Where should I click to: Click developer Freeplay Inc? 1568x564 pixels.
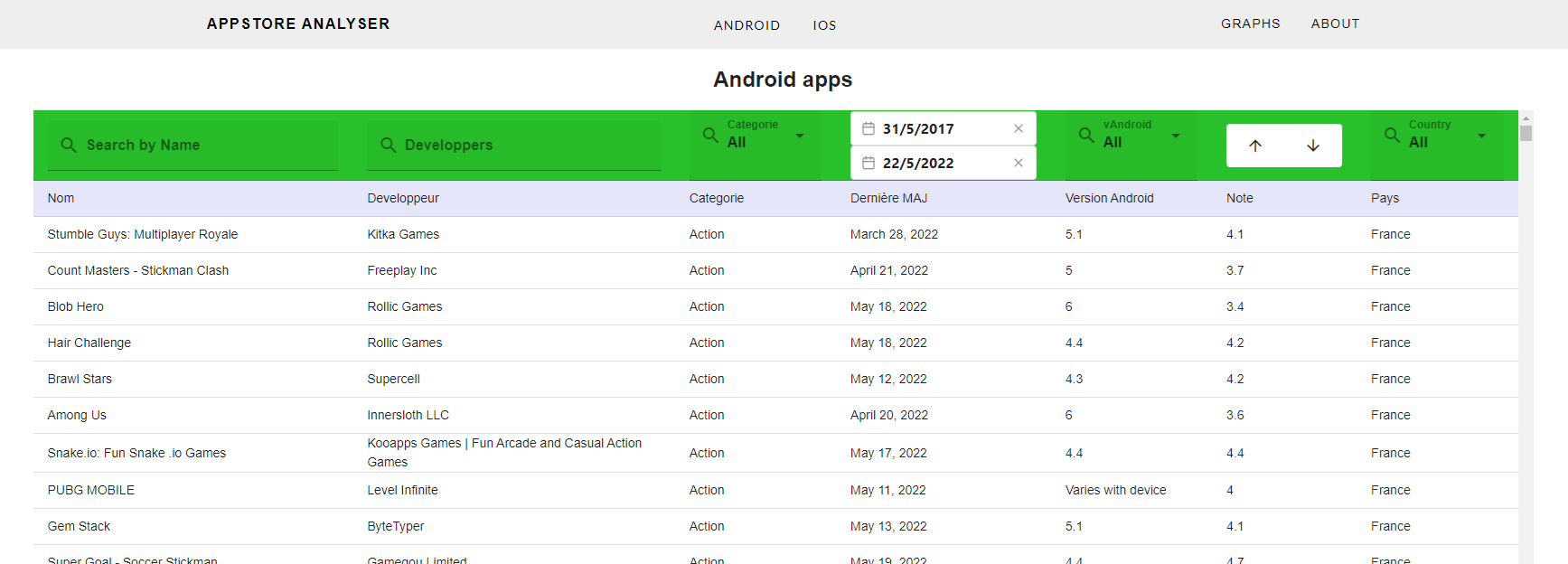402,270
